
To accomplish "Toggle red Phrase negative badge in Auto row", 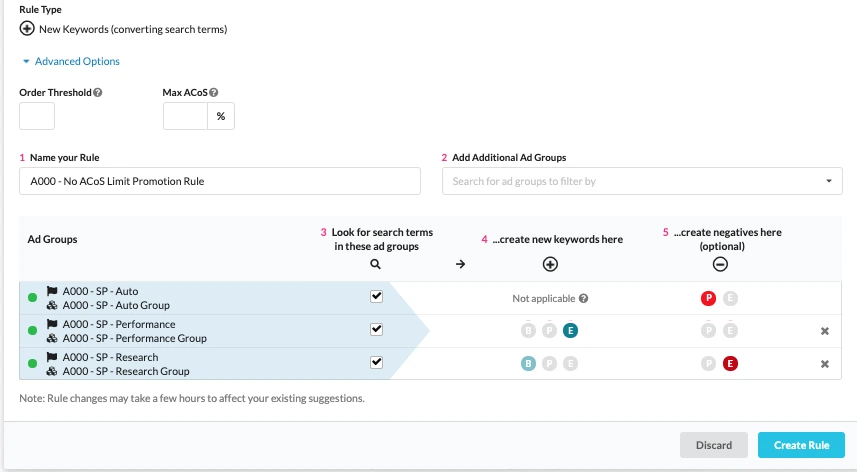I will [x=709, y=298].
